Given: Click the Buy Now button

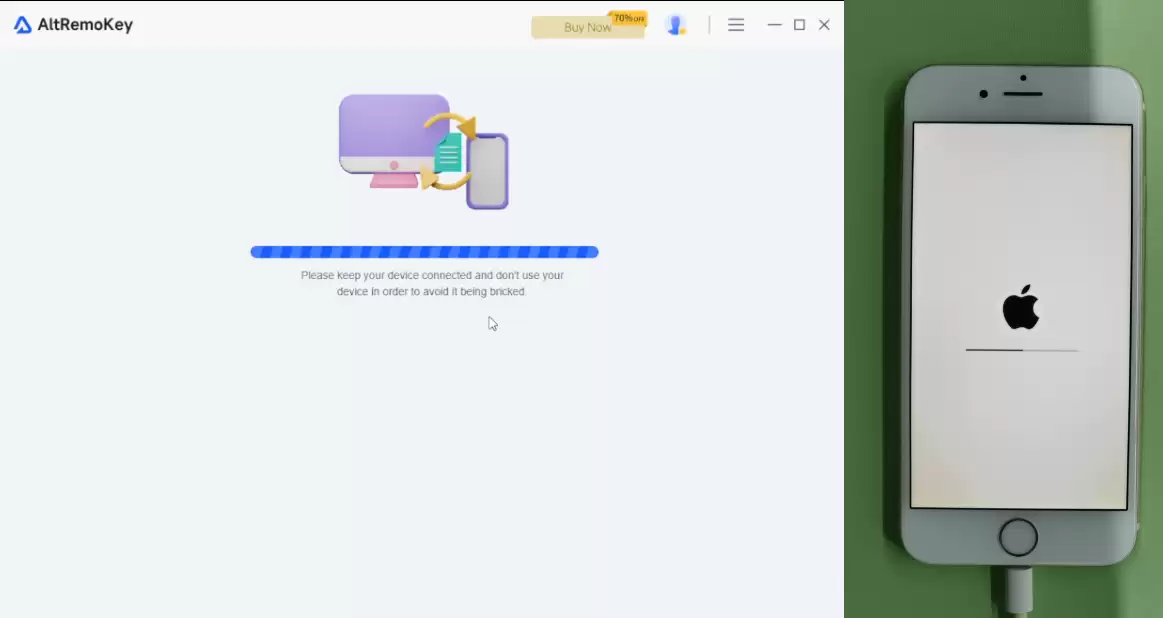Looking at the screenshot, I should pyautogui.click(x=587, y=27).
